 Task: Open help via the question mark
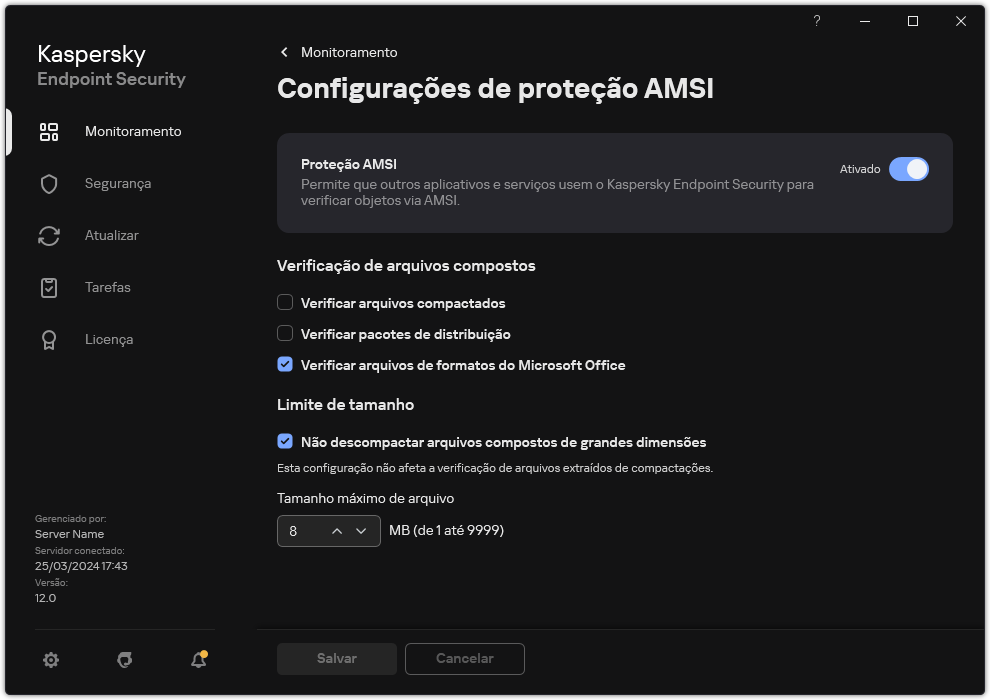(816, 20)
